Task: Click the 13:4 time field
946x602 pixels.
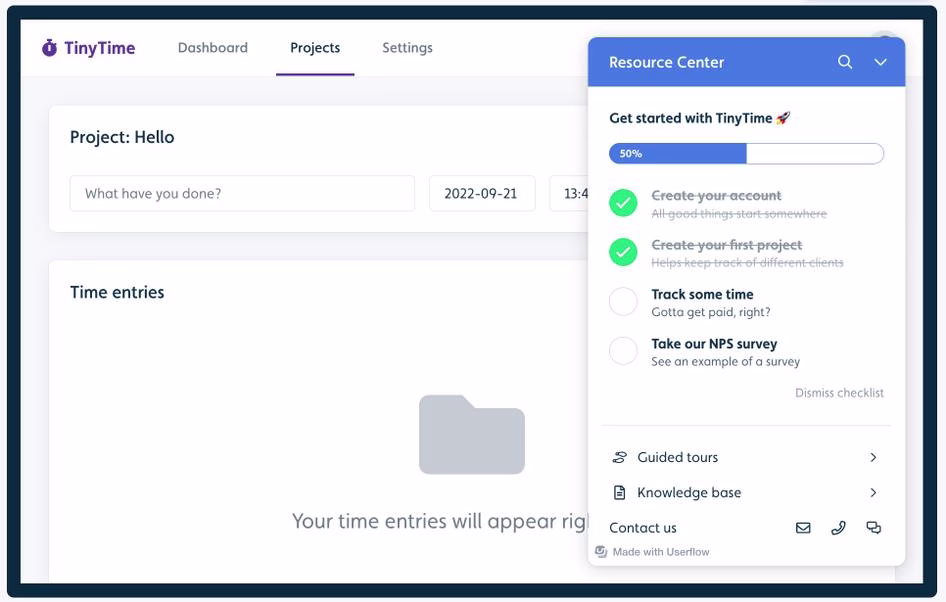Action: [x=569, y=194]
